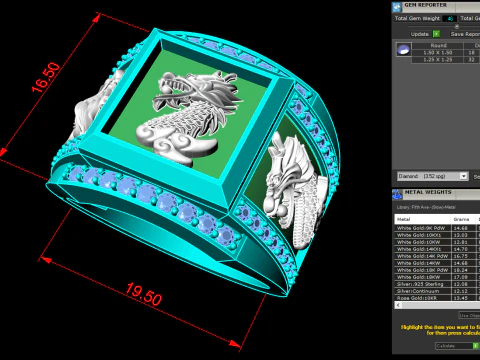Click the count 18 cell in gem table

471,53
